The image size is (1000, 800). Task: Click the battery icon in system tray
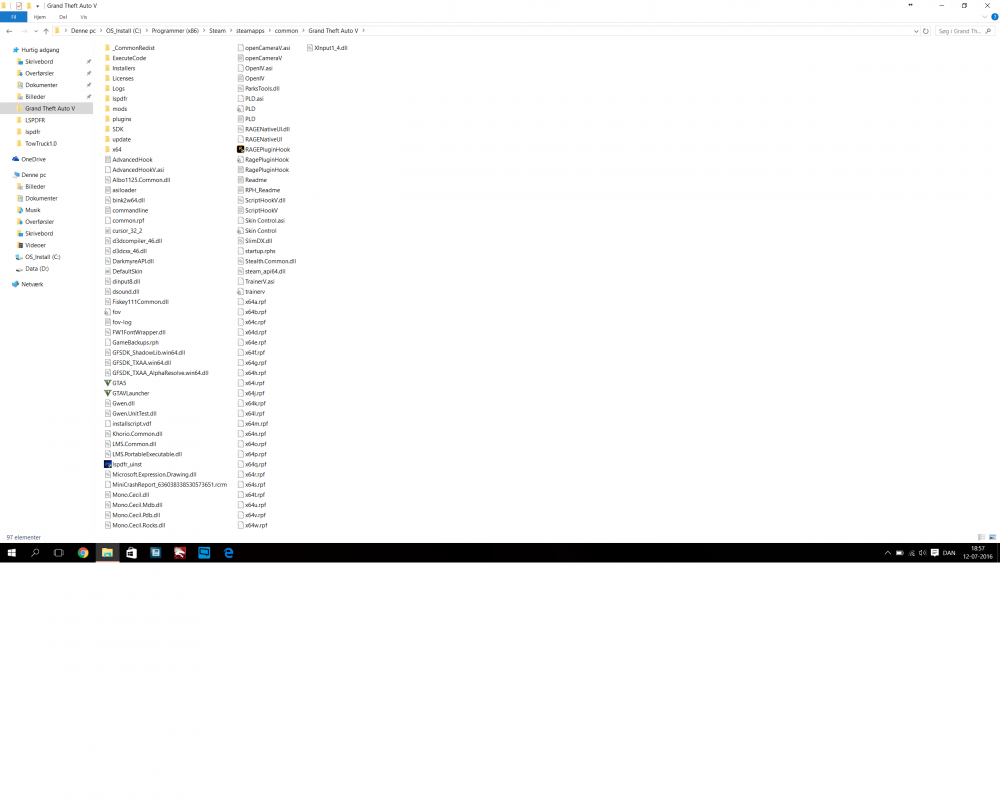[899, 552]
